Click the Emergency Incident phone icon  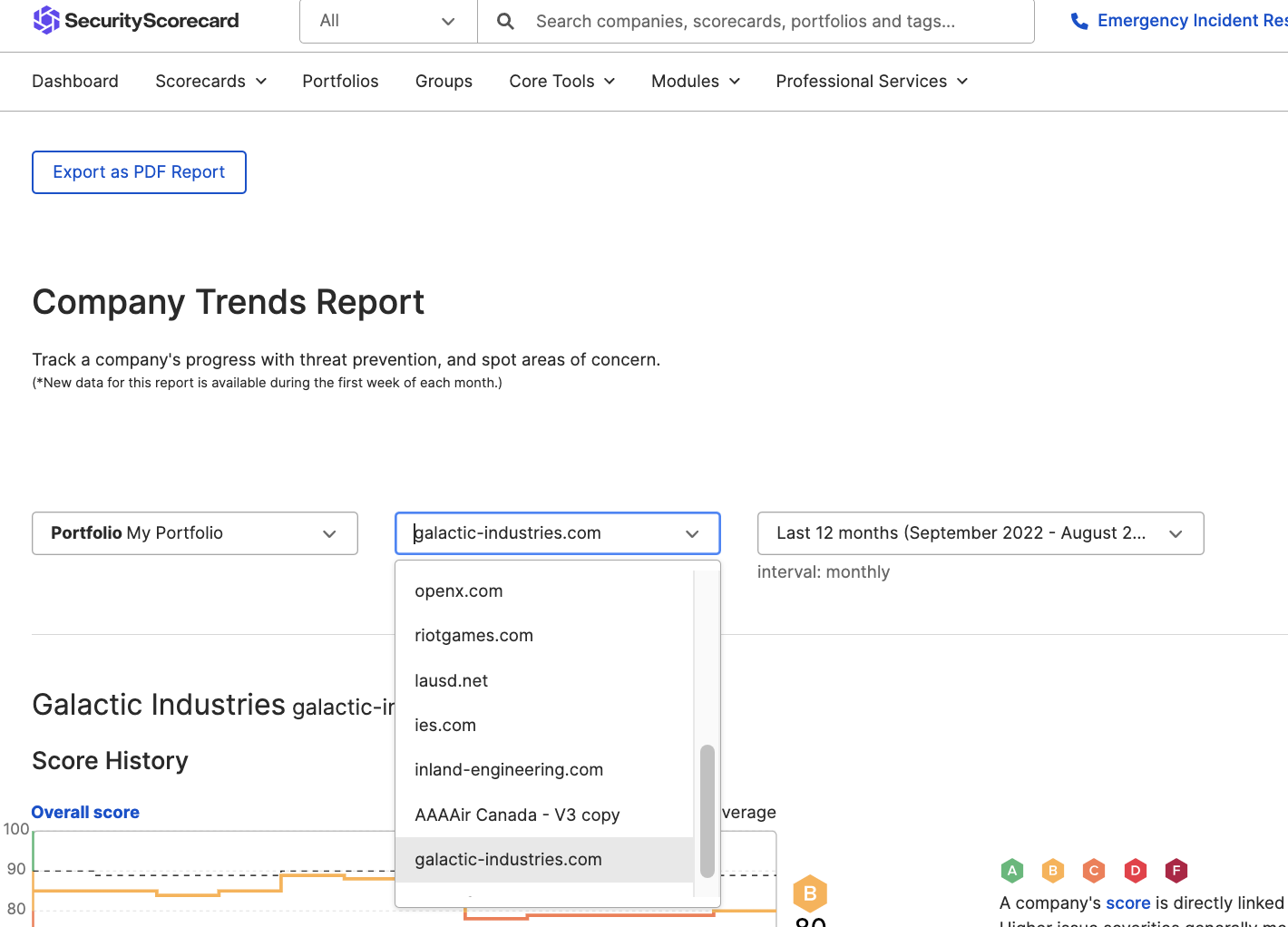pyautogui.click(x=1079, y=21)
